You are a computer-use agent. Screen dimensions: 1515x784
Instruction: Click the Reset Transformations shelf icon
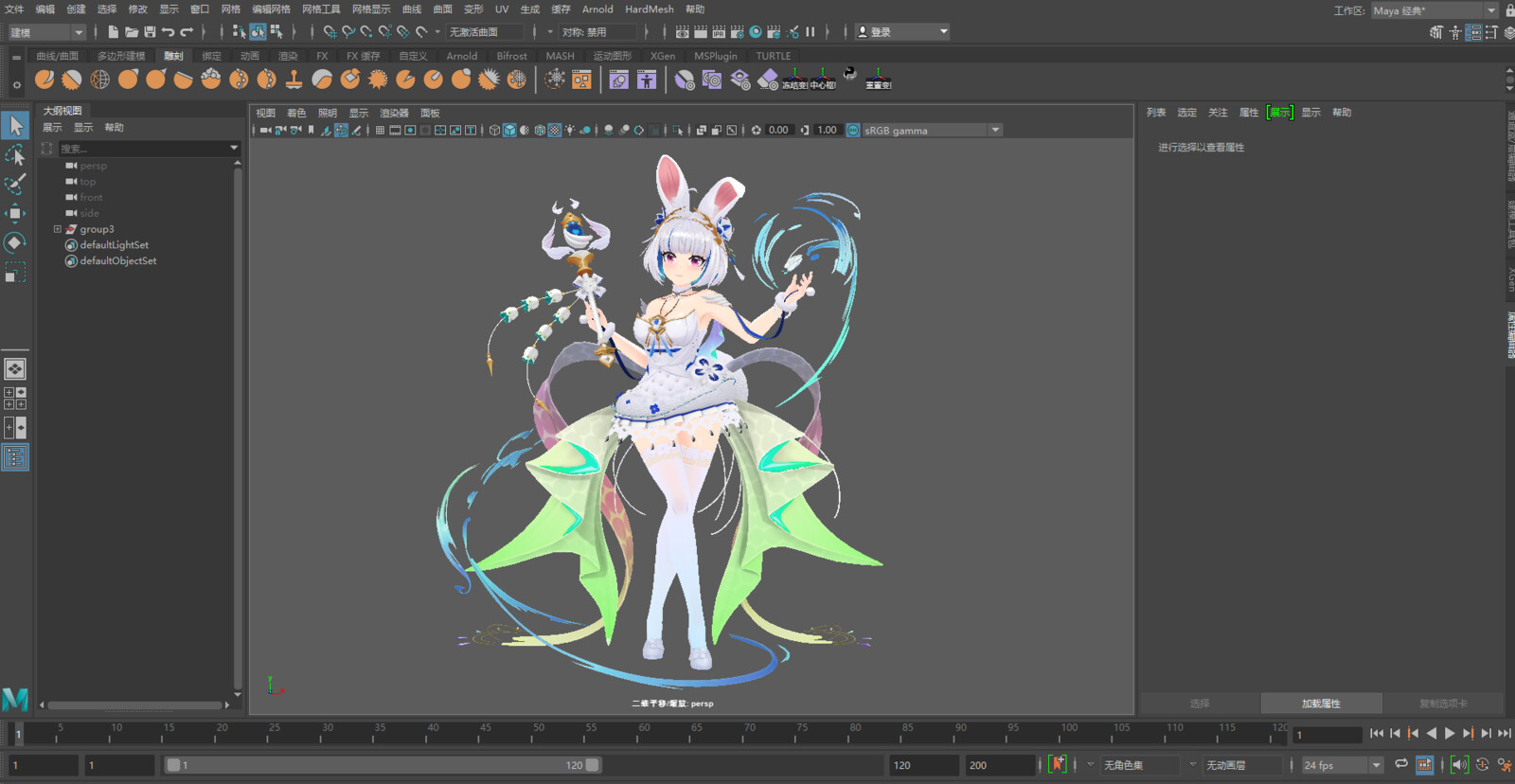pyautogui.click(x=878, y=80)
